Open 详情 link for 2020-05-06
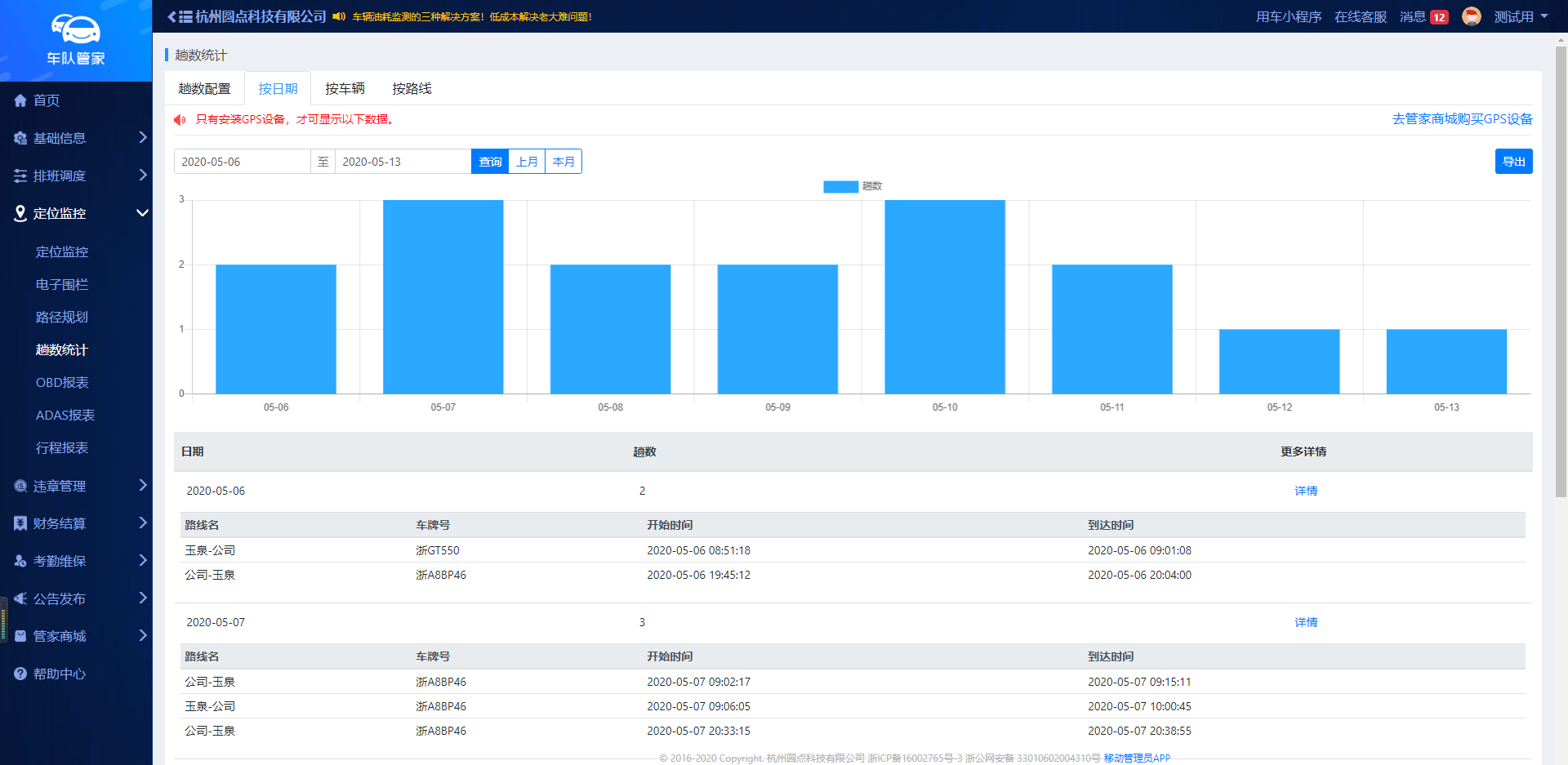Viewport: 1568px width, 765px height. [1305, 491]
